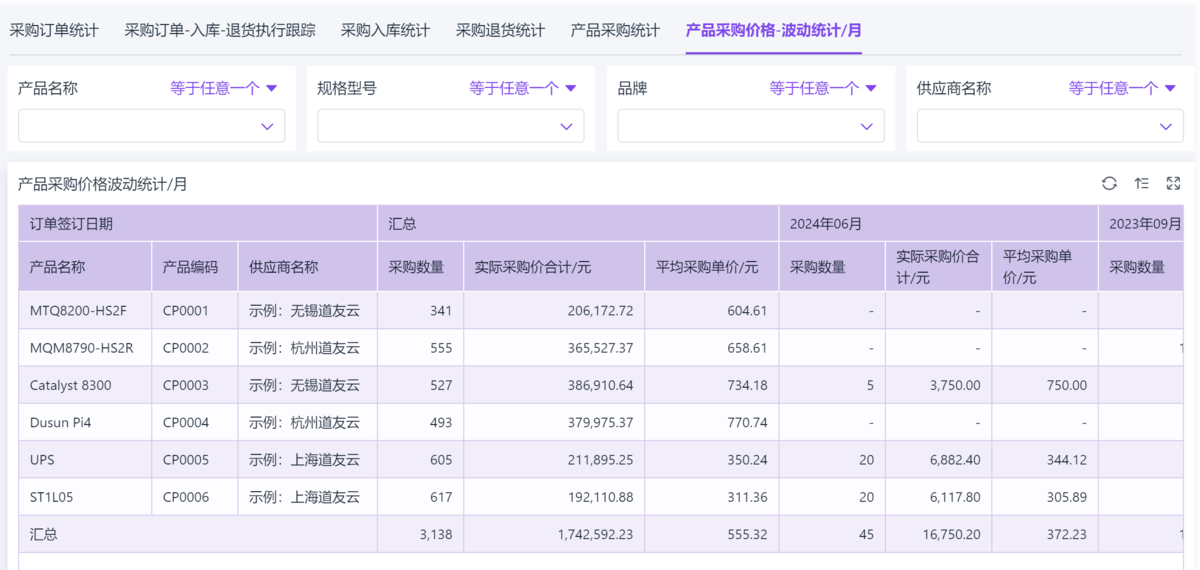Screen dimensions: 1200x570
Task: Select the 采购退货统计 tab
Action: coord(500,30)
